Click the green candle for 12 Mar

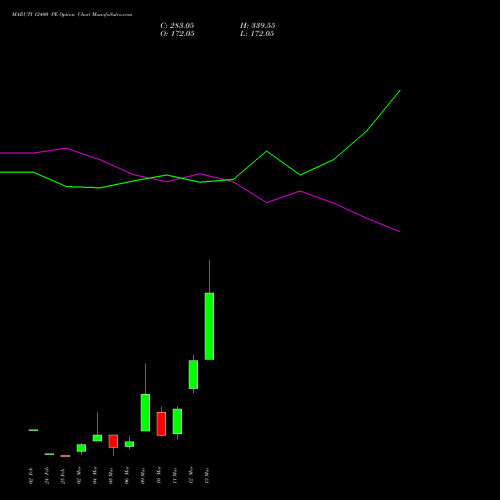(193, 374)
